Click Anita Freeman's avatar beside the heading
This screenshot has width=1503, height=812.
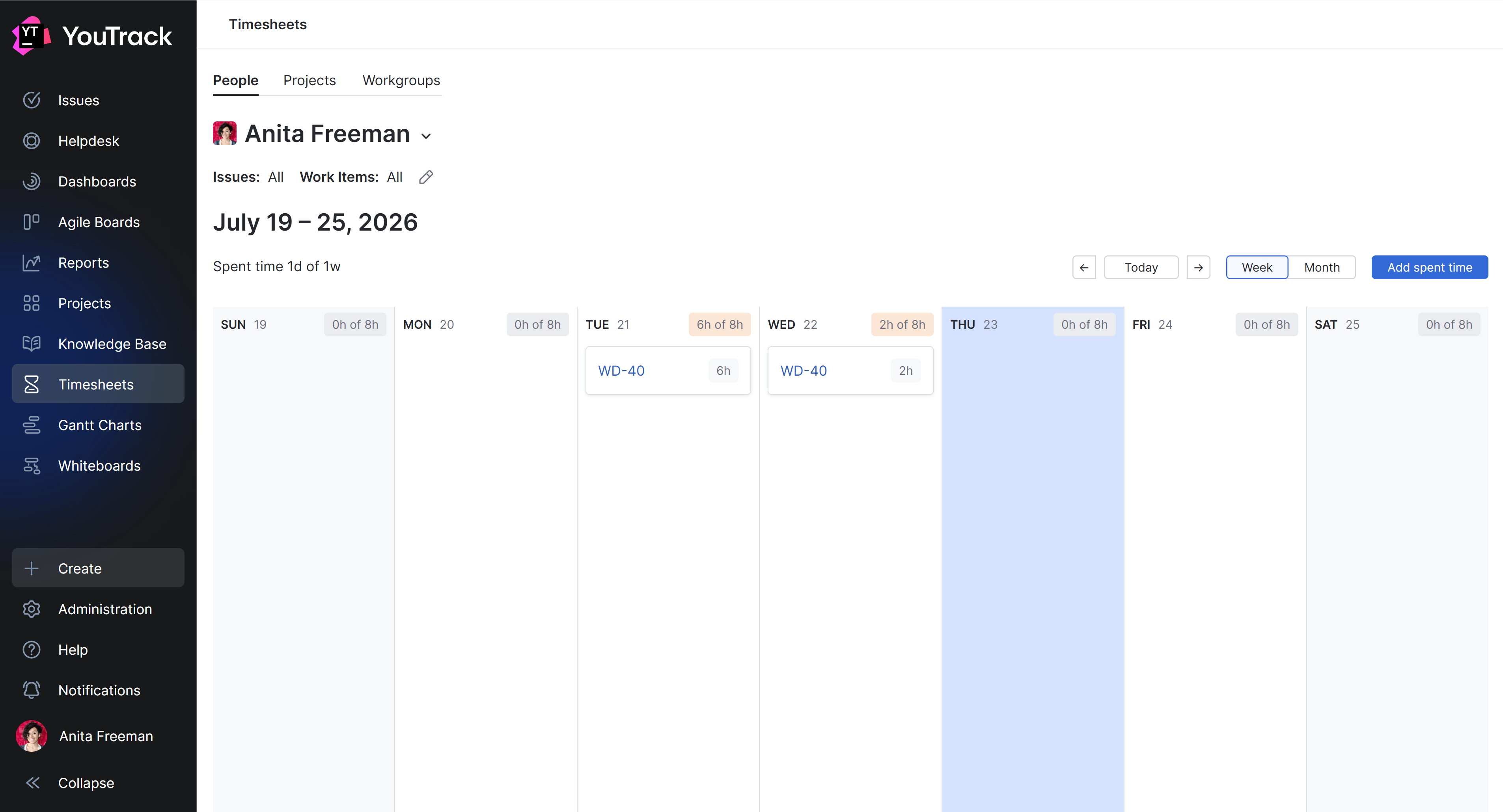click(225, 134)
